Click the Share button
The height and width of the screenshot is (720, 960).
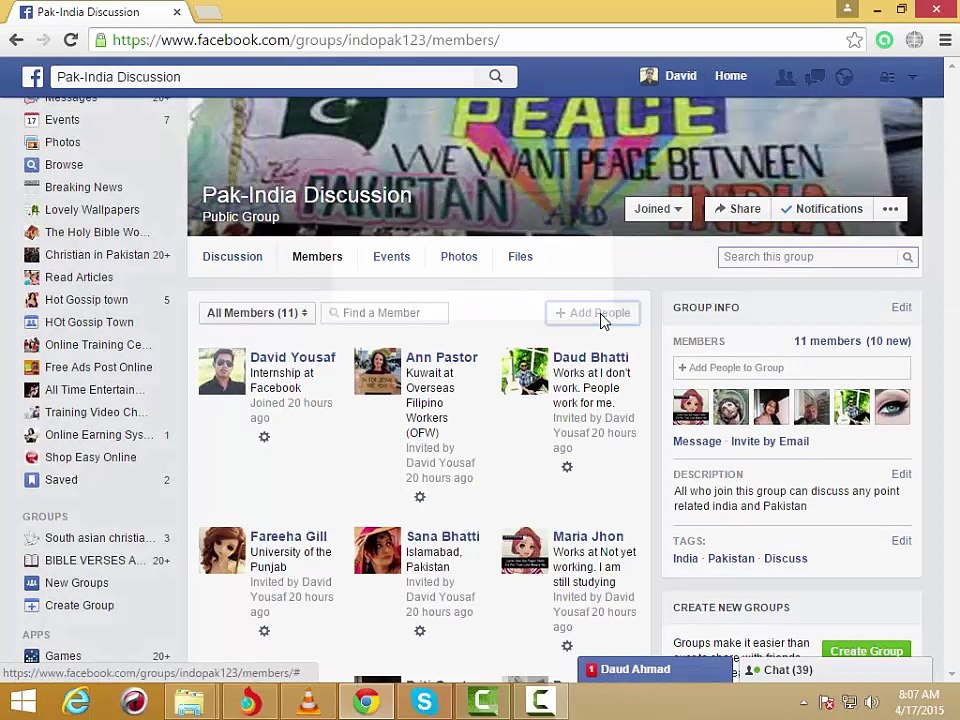[x=738, y=209]
